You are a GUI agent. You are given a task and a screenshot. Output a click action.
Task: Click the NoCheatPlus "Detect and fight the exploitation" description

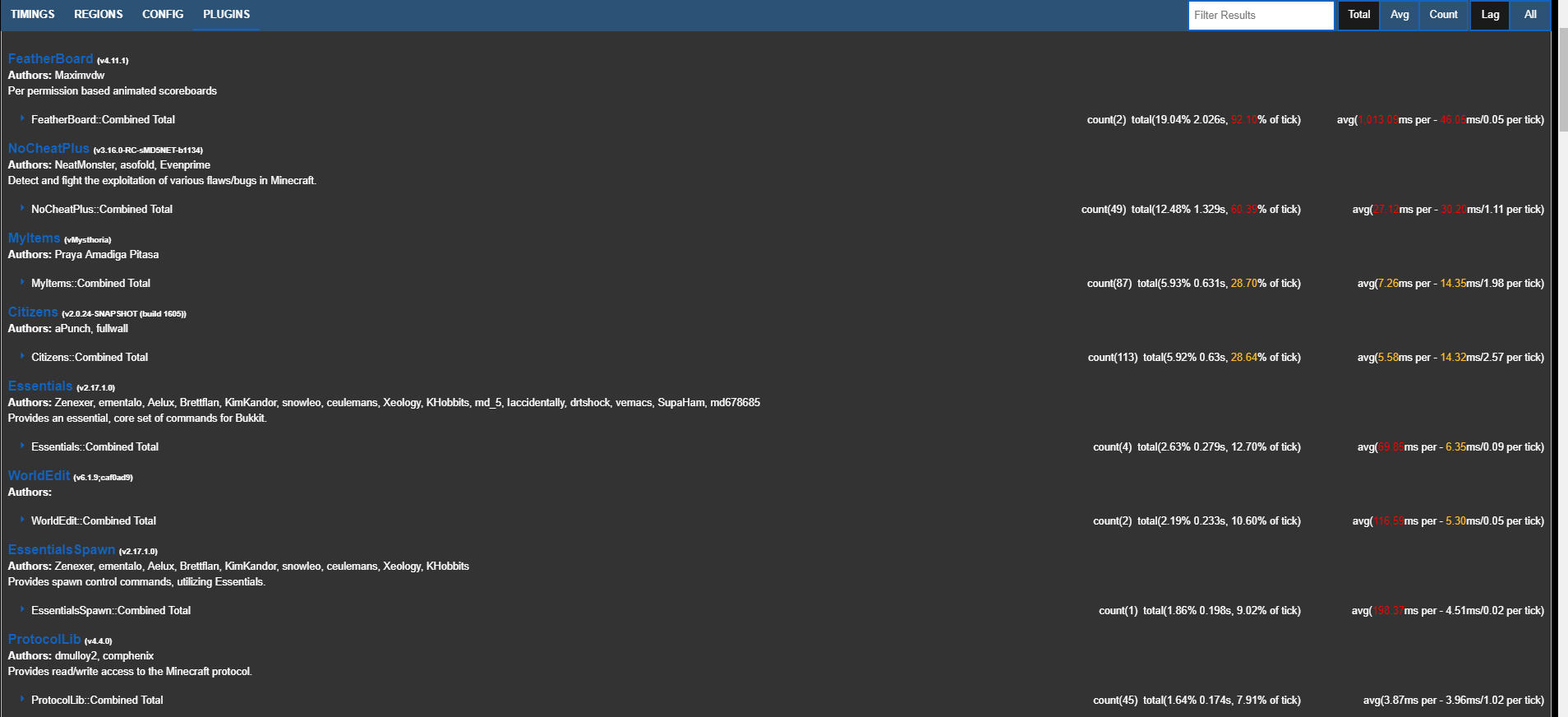click(x=162, y=180)
